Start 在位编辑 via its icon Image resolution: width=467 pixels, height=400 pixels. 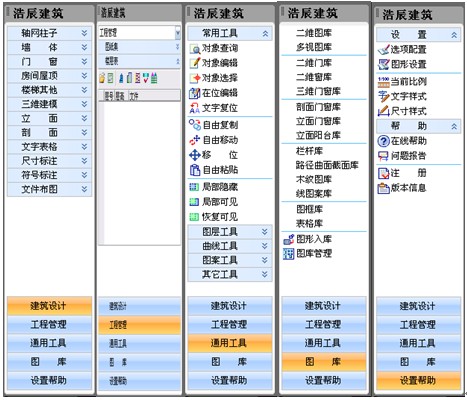[x=195, y=93]
